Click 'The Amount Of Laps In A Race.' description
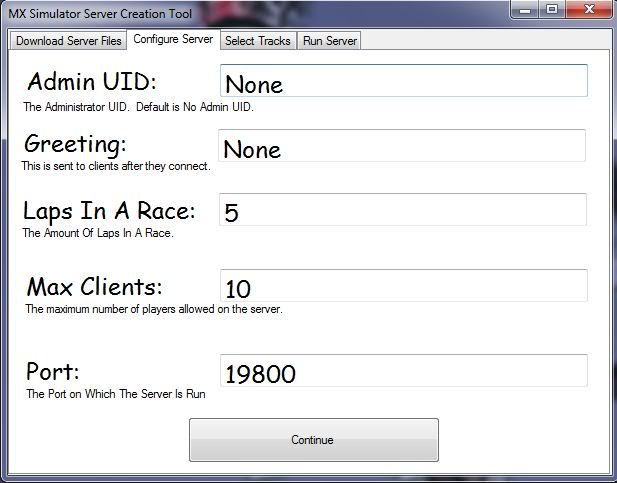 pyautogui.click(x=98, y=233)
